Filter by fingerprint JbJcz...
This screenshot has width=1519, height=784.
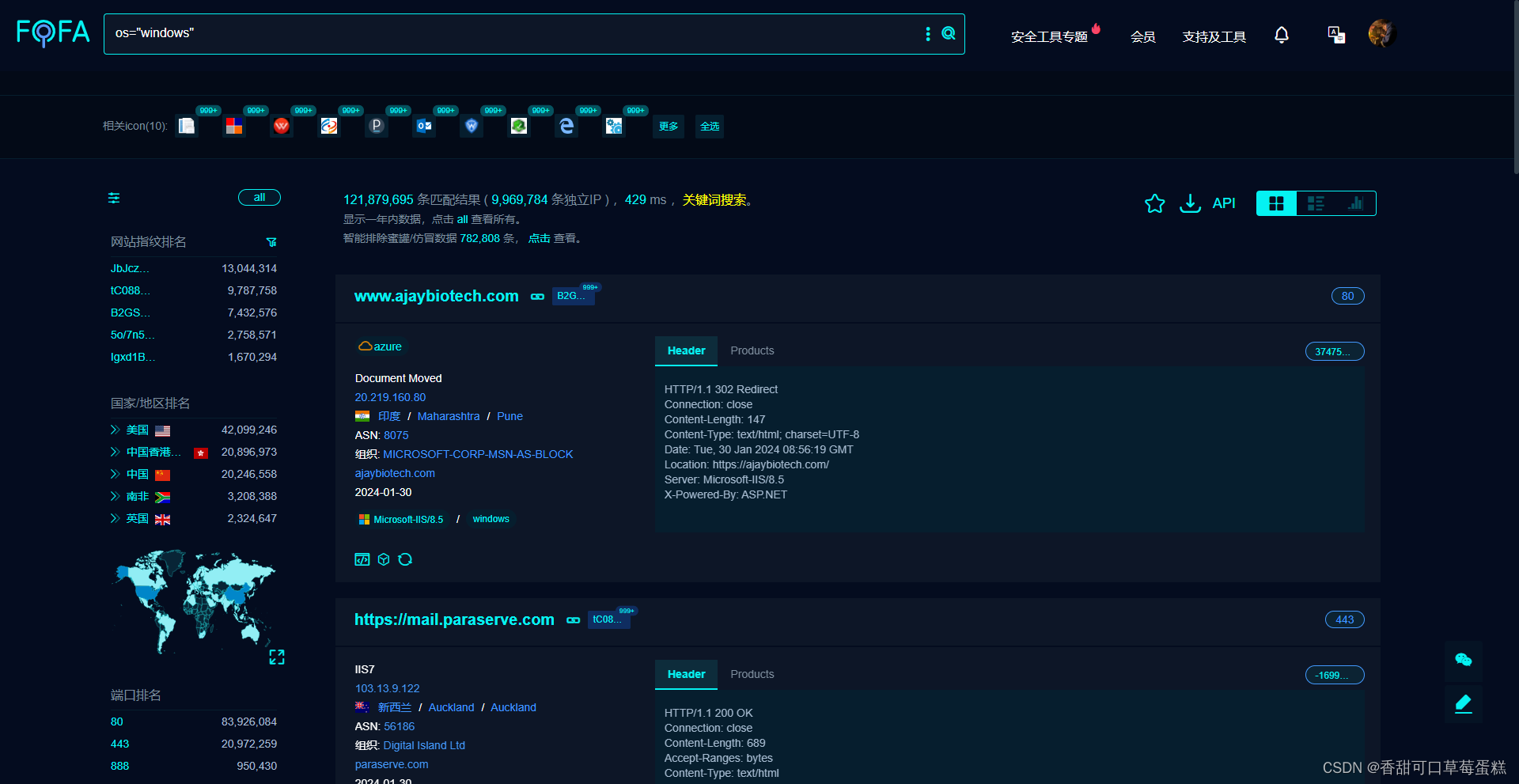pyautogui.click(x=130, y=269)
